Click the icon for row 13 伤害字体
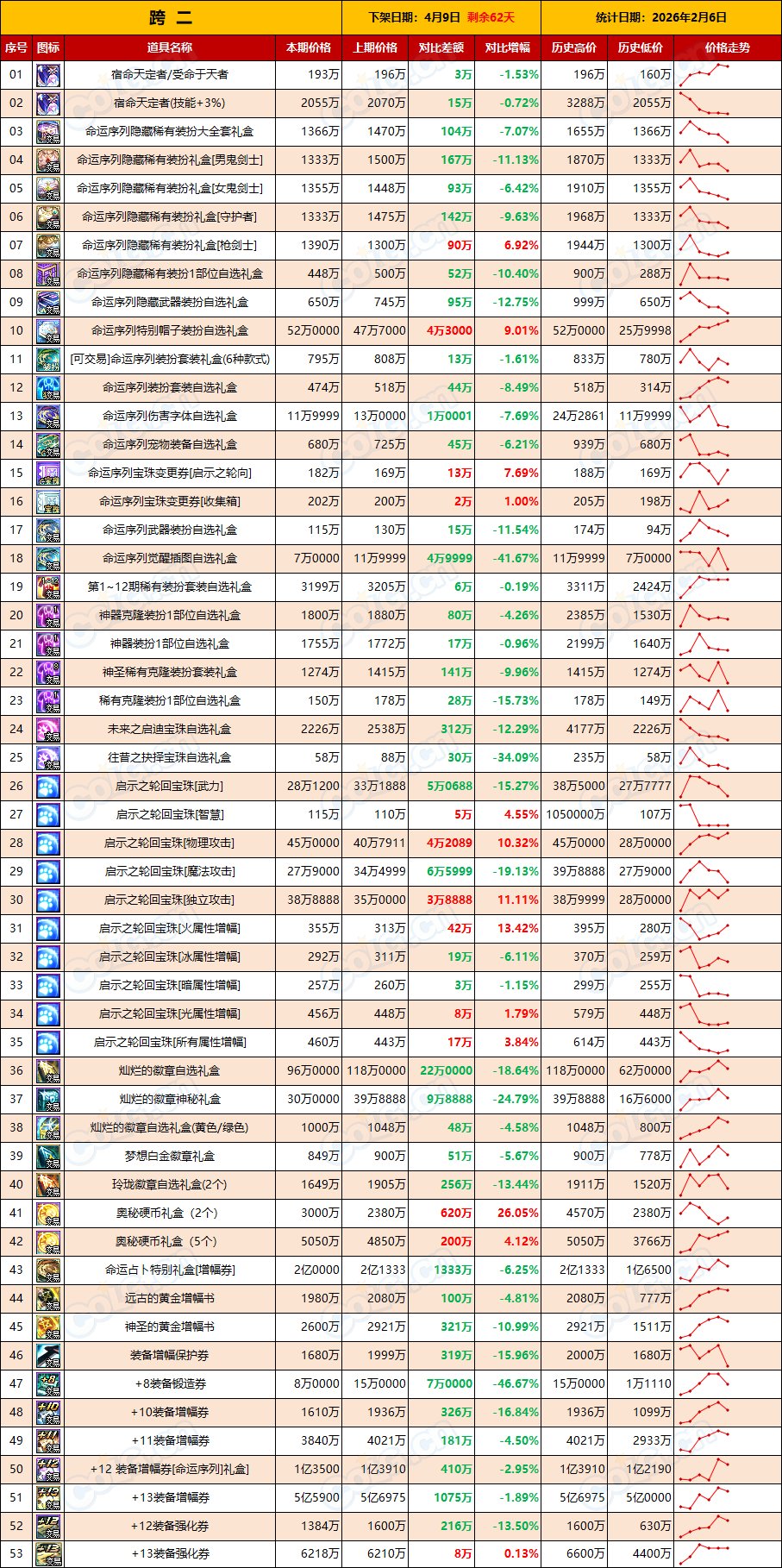Viewport: 782px width, 1568px height. pyautogui.click(x=48, y=417)
